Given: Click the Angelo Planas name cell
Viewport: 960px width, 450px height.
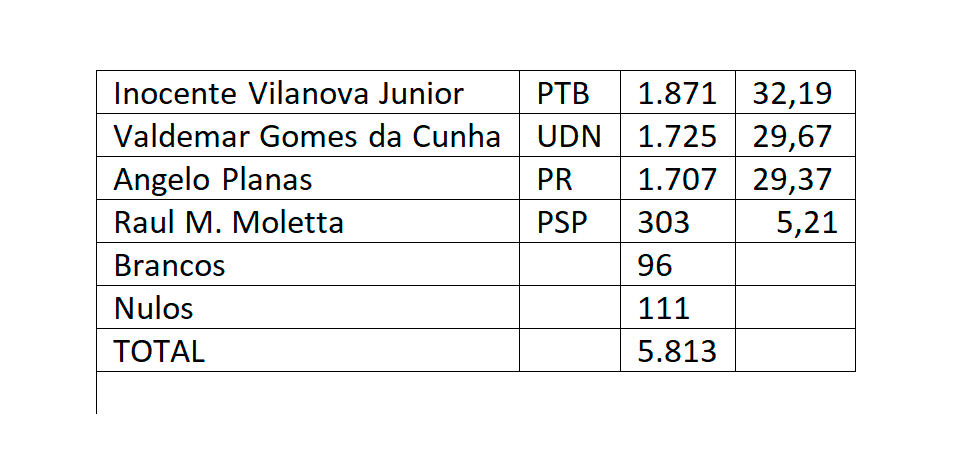Looking at the screenshot, I should point(308,178).
